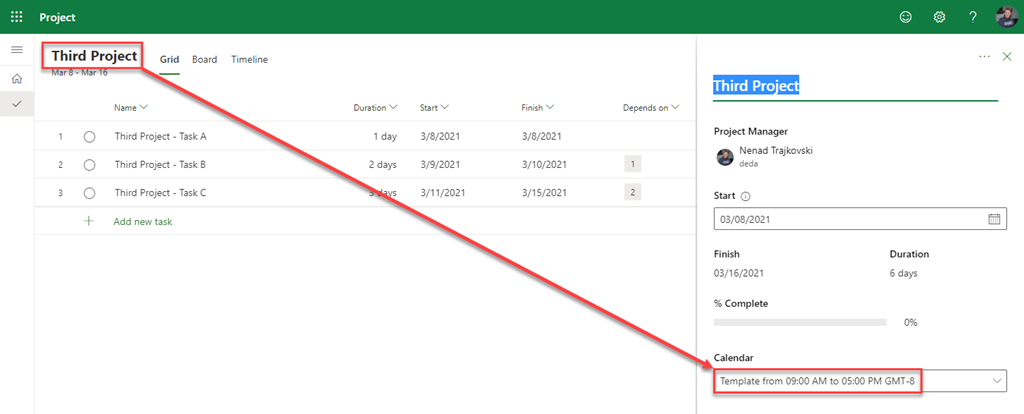The image size is (1024, 414).
Task: Click the % Complete progress bar
Action: pos(799,322)
